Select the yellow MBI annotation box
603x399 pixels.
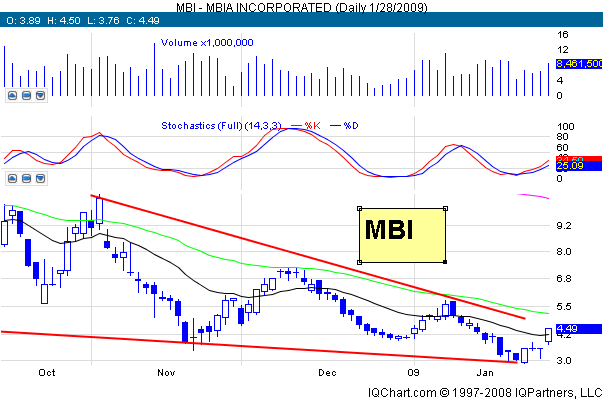[402, 235]
